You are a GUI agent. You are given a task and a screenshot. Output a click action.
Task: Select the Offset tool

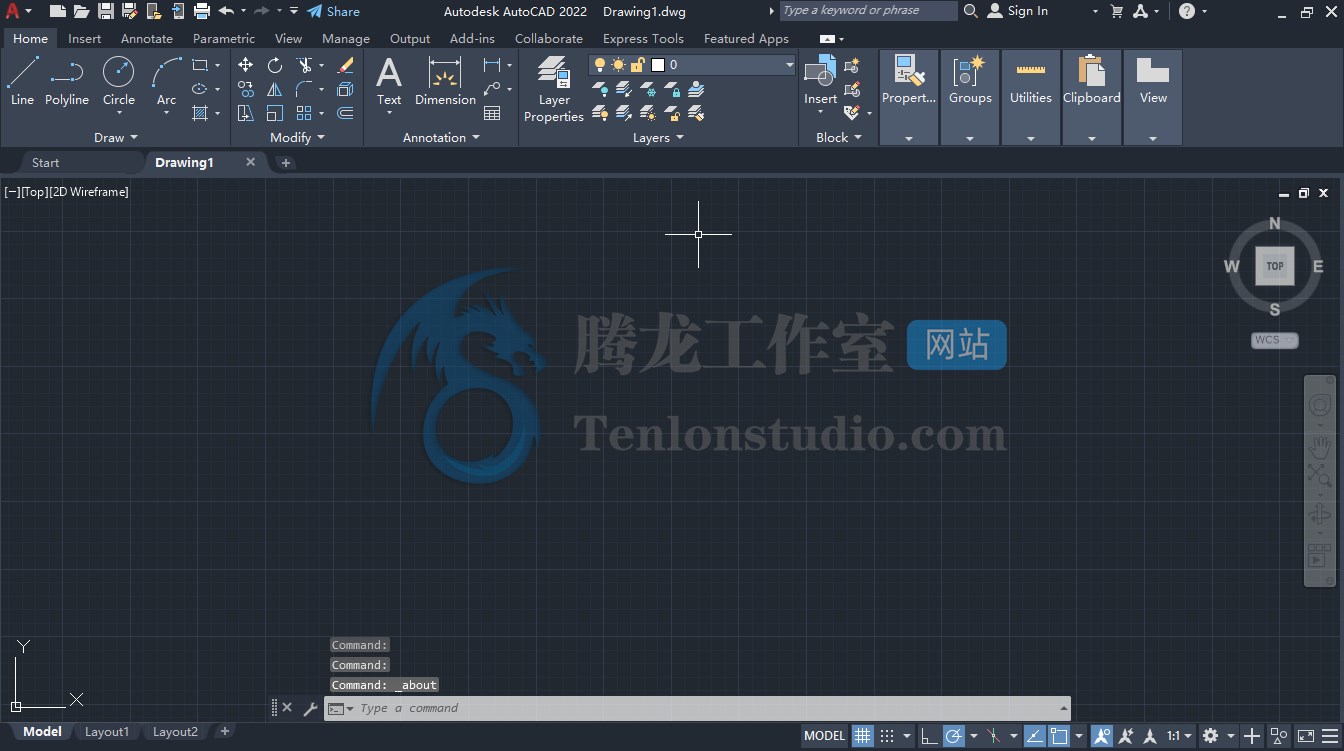tap(346, 113)
